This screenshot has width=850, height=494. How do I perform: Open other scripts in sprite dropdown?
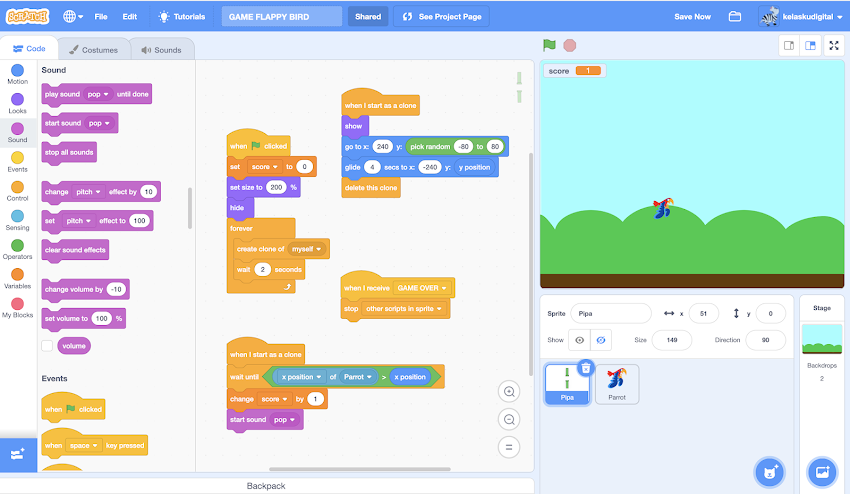click(404, 309)
